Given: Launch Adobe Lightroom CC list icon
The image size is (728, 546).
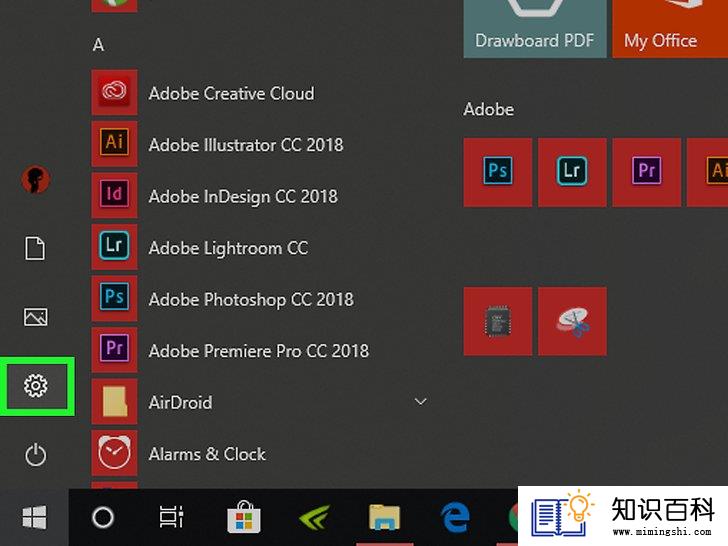Looking at the screenshot, I should click(114, 247).
